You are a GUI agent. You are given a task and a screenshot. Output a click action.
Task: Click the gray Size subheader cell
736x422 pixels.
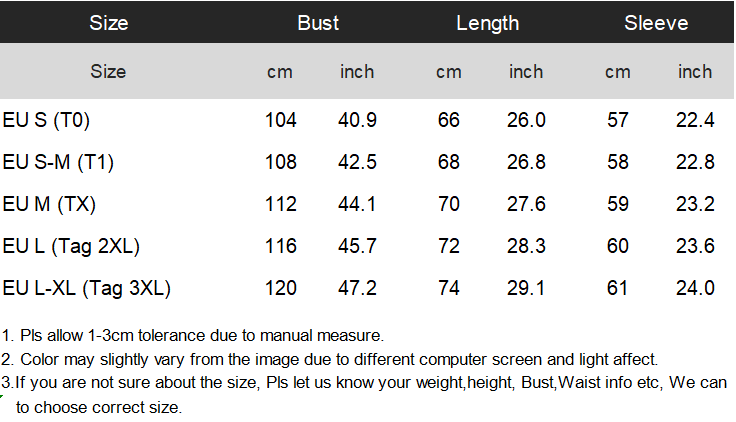108,72
